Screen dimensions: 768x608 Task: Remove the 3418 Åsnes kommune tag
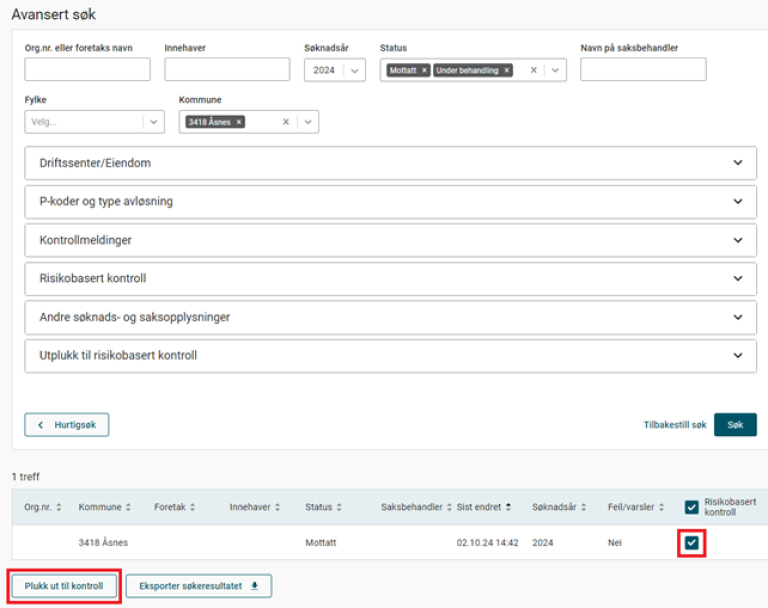tap(239, 122)
